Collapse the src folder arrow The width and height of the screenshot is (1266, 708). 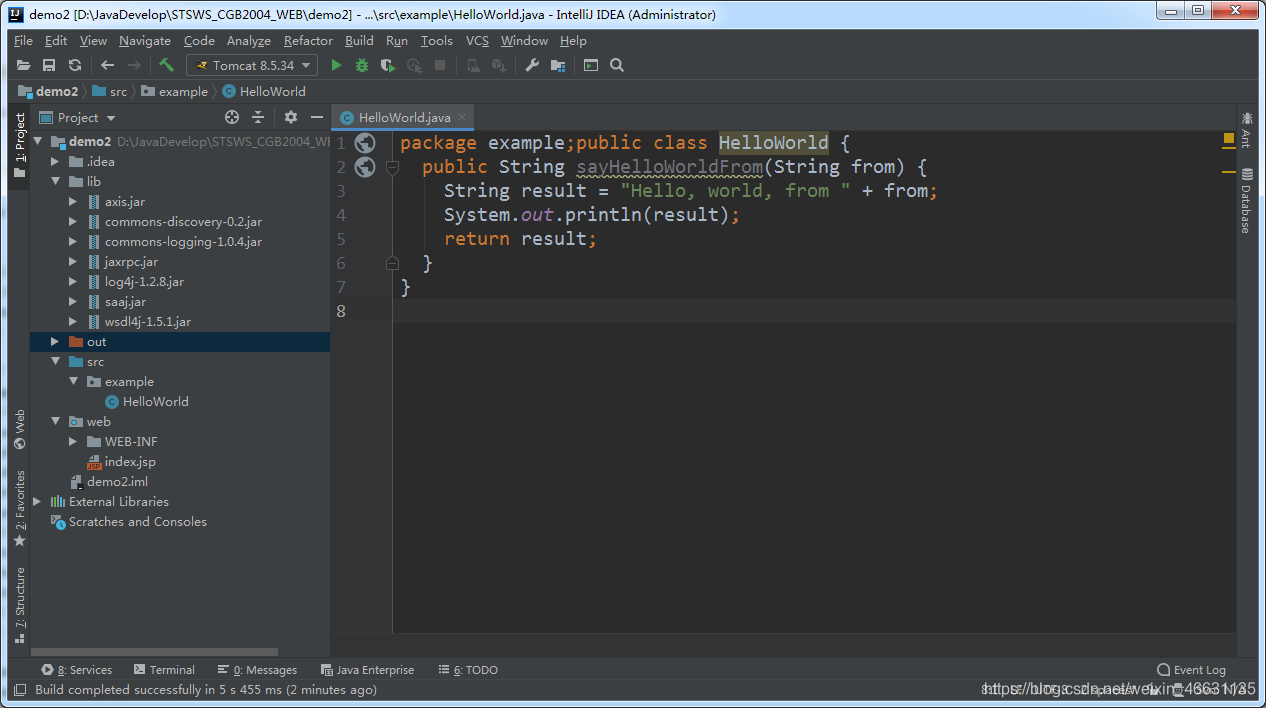[55, 361]
